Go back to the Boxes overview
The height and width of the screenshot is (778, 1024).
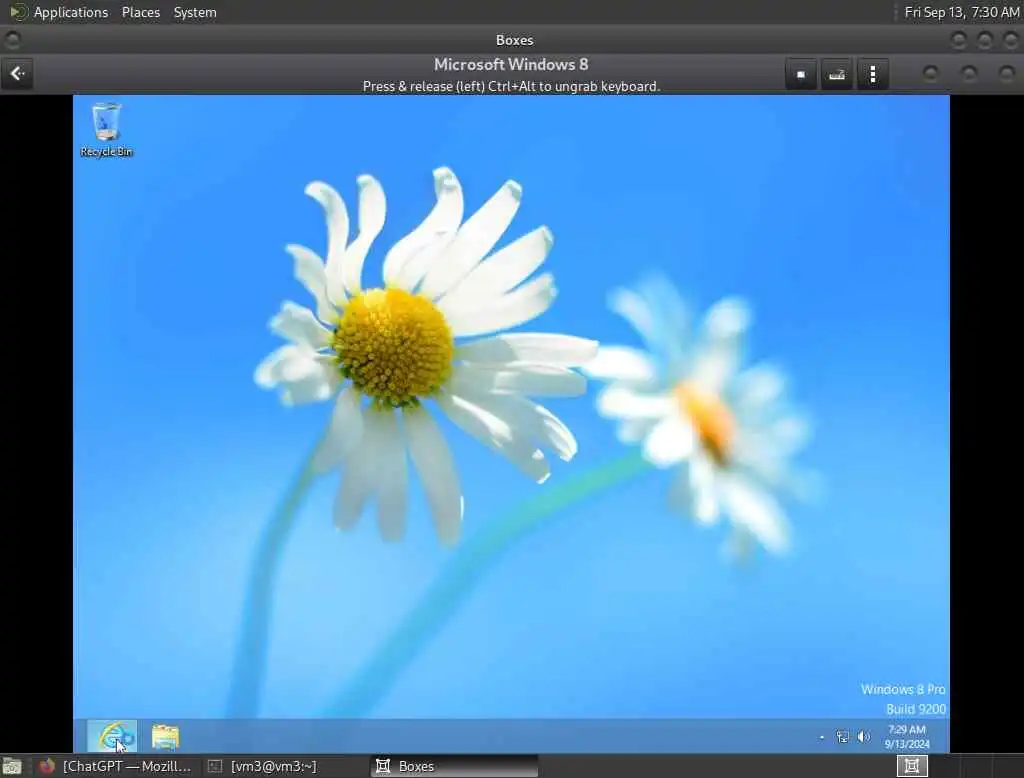pos(18,74)
